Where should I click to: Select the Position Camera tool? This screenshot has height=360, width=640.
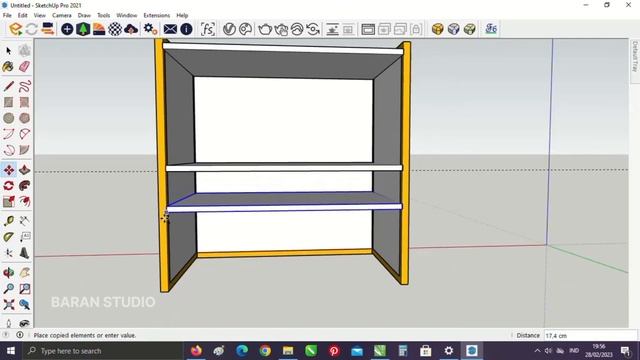pos(9,323)
